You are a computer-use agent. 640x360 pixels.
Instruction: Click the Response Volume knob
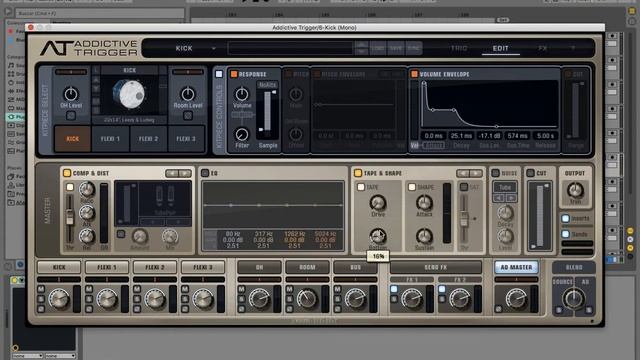pyautogui.click(x=242, y=94)
